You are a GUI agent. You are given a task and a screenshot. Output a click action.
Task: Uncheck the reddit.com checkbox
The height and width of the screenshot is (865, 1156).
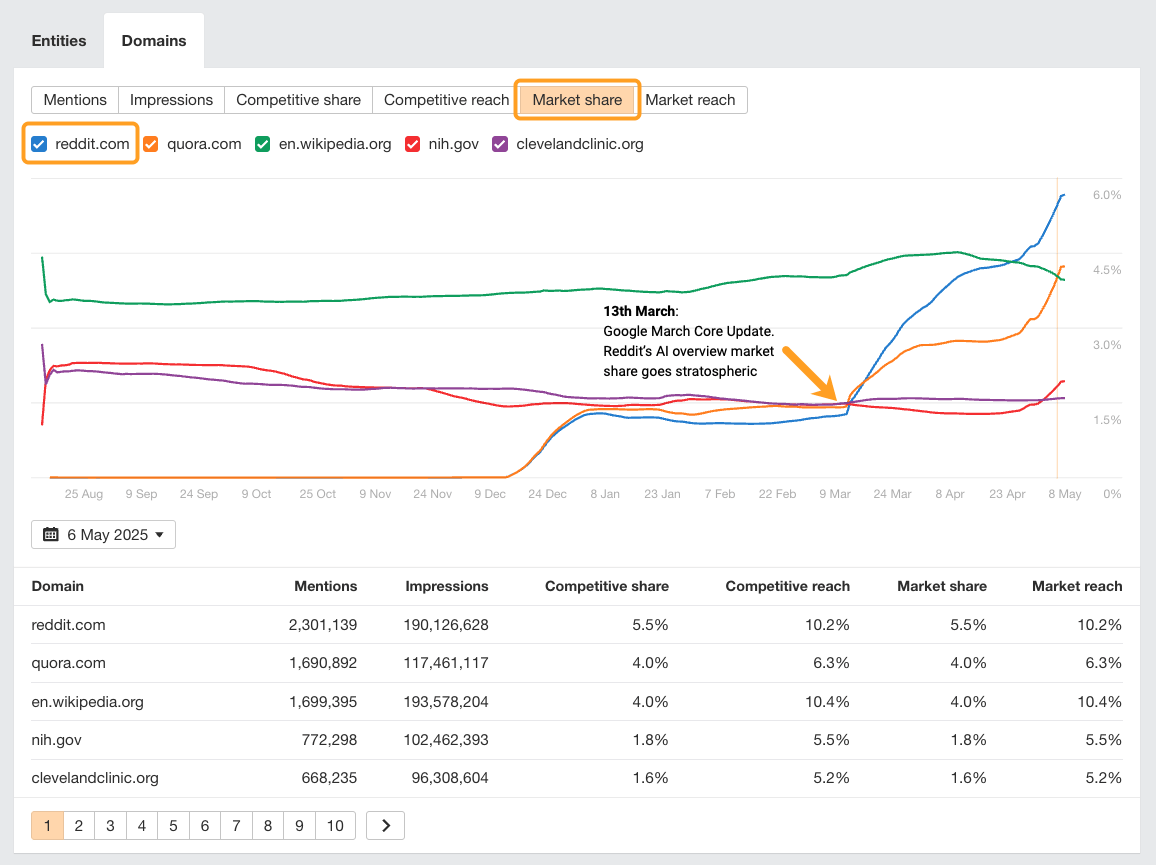click(x=39, y=144)
